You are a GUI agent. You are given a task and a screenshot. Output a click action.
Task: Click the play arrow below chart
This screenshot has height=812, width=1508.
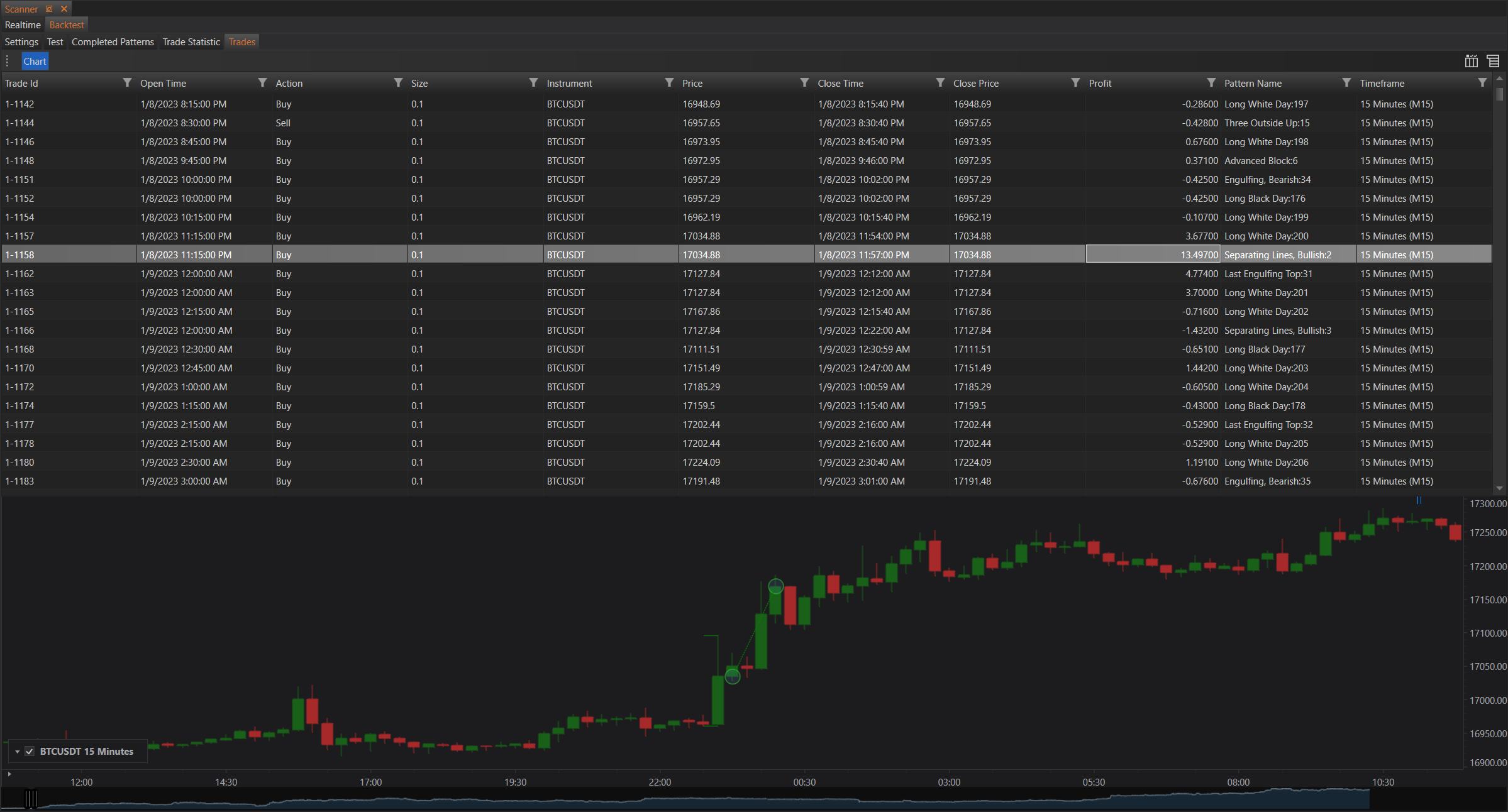(9, 774)
